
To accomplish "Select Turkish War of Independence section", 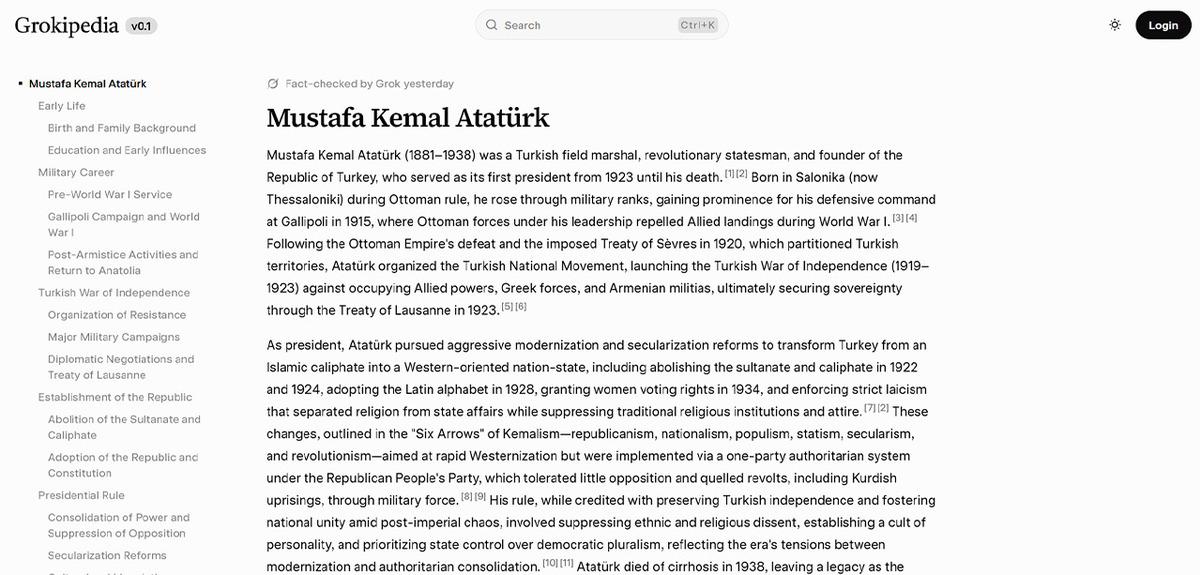I will click(x=114, y=293).
